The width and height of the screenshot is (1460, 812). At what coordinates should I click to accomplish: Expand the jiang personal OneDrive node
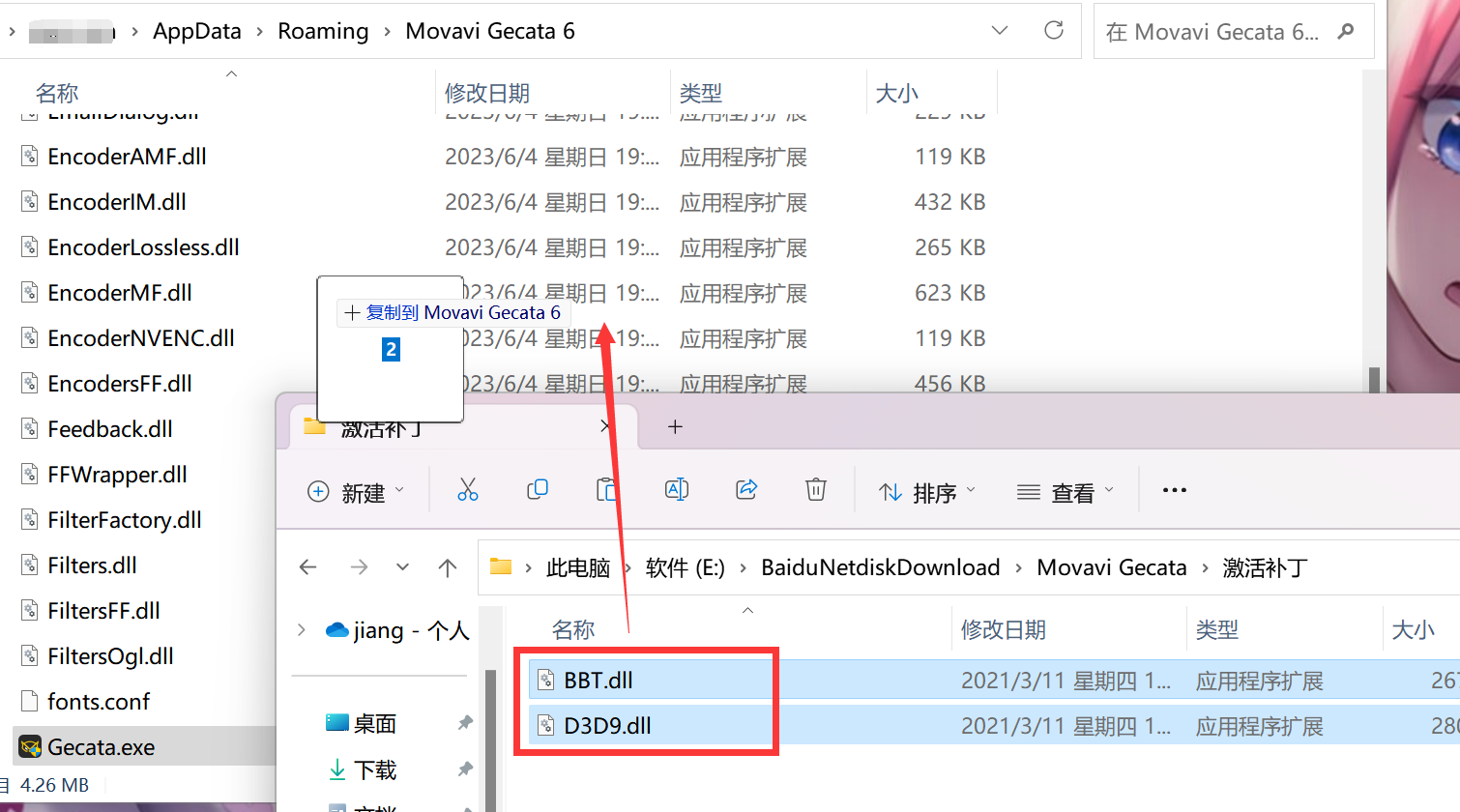302,630
